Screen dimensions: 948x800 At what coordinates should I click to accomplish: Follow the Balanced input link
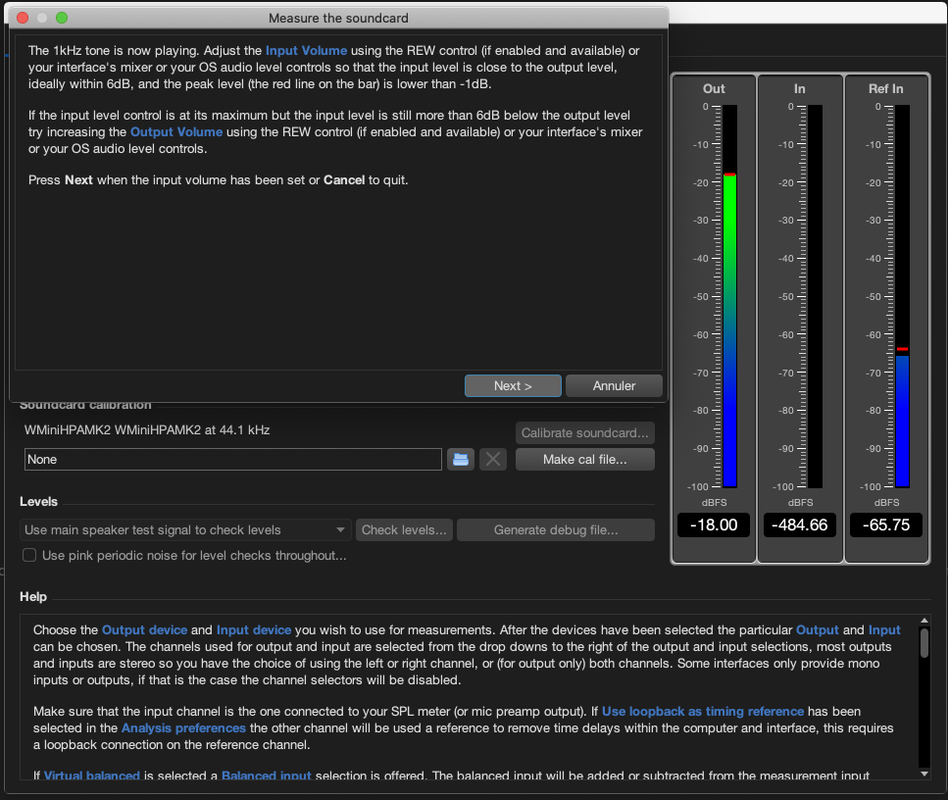tap(267, 775)
